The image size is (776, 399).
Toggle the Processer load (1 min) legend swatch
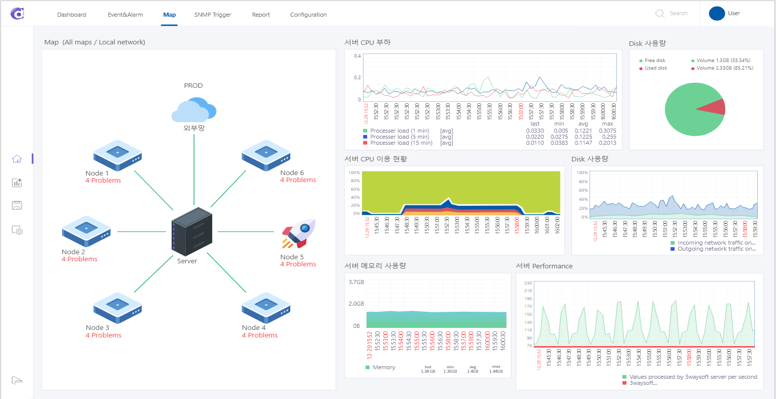point(366,131)
